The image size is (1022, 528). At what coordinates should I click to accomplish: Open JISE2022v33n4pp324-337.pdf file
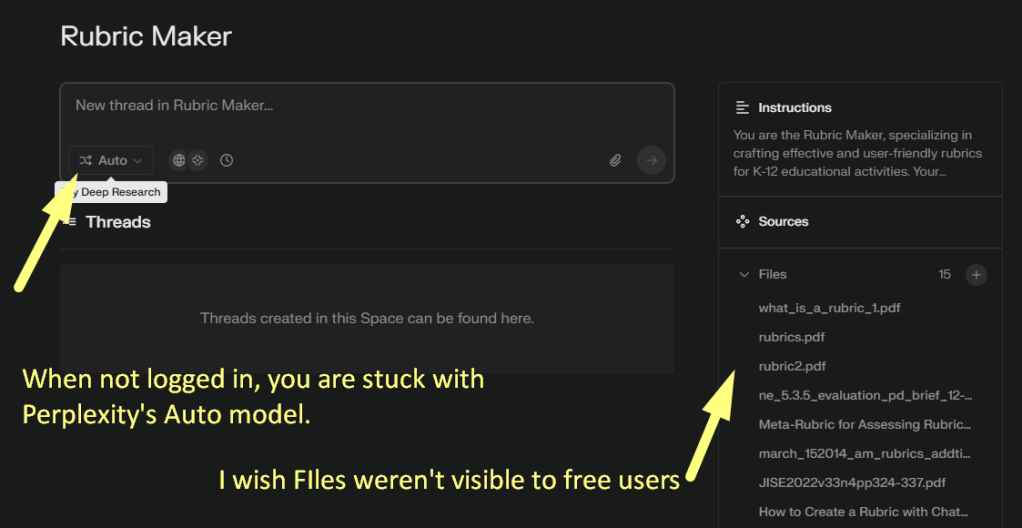(x=852, y=482)
